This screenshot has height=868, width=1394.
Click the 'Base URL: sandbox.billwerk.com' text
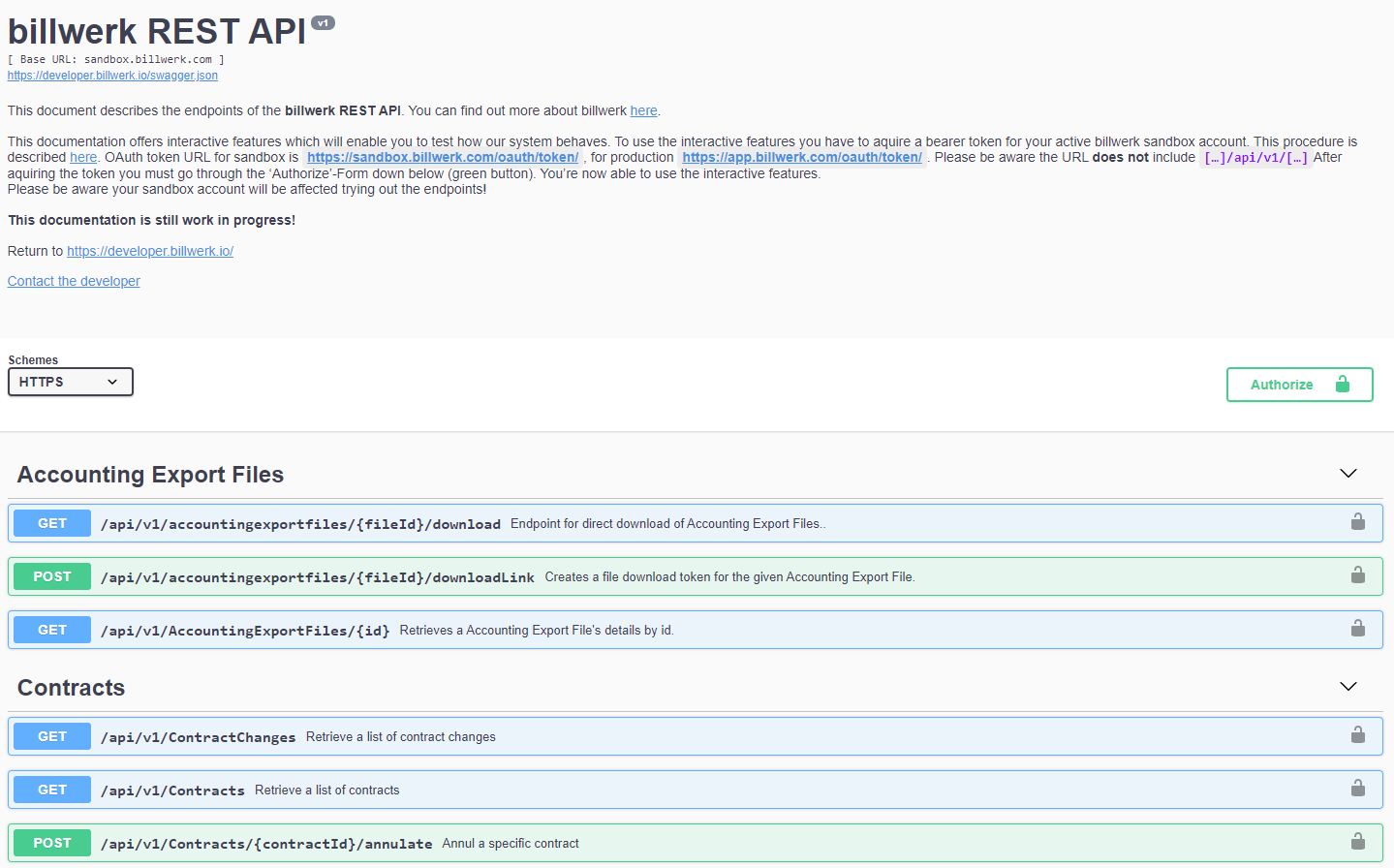[x=116, y=59]
